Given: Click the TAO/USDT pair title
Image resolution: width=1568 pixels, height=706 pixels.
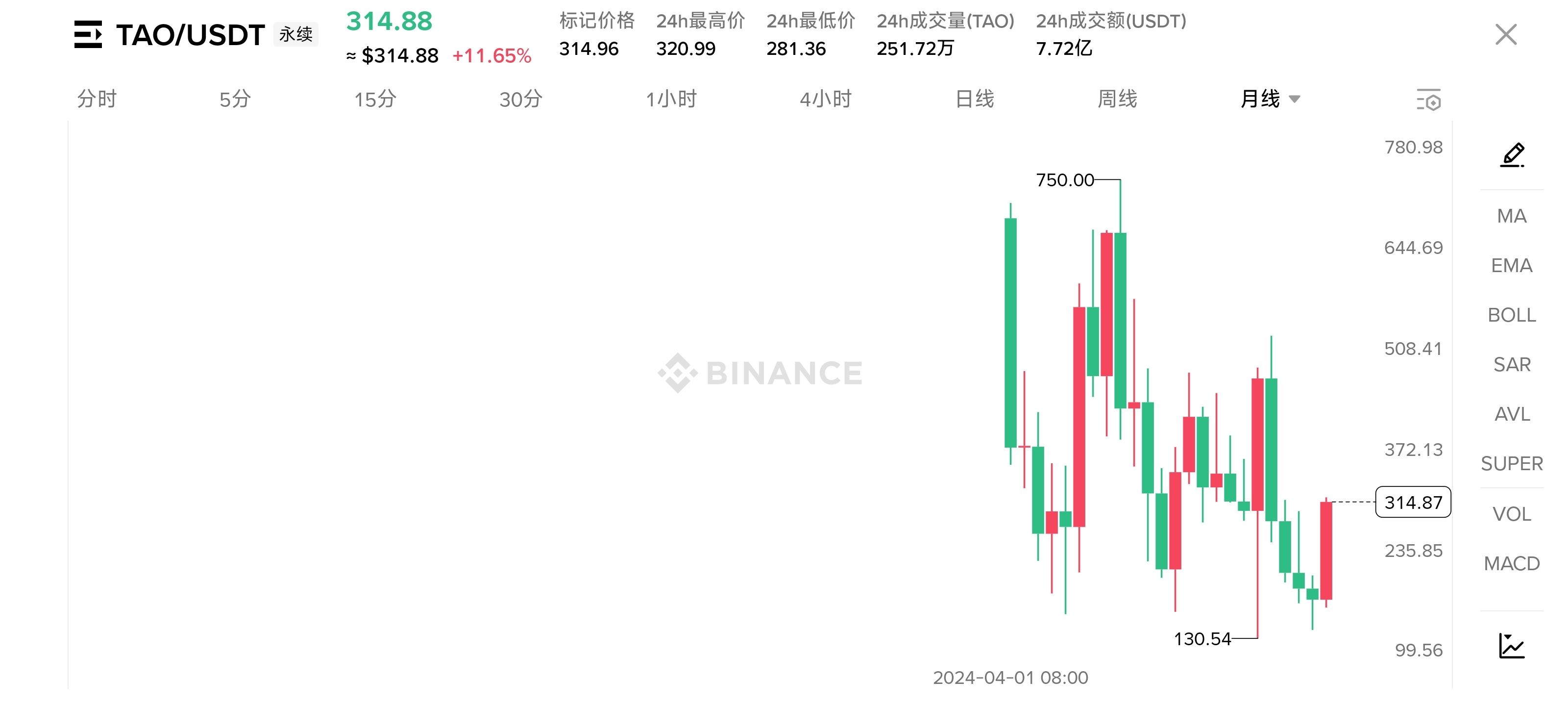Looking at the screenshot, I should click(x=190, y=35).
